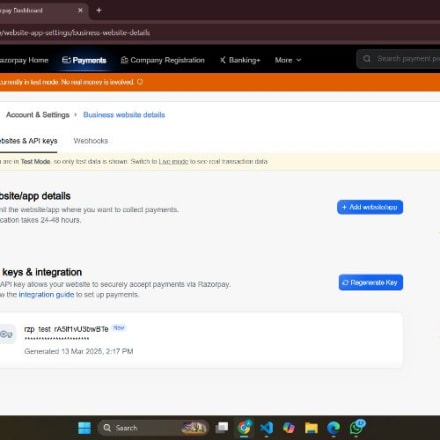440x440 pixels.
Task: Open File Explorer from the taskbar
Action: [311, 428]
